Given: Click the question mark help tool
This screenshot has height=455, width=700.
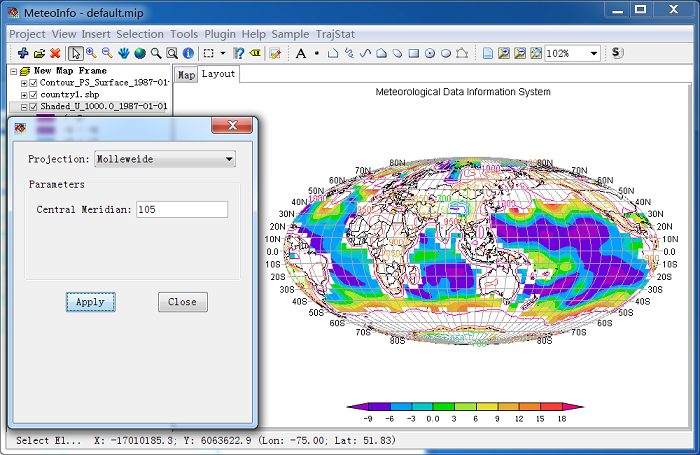Looking at the screenshot, I should [239, 53].
